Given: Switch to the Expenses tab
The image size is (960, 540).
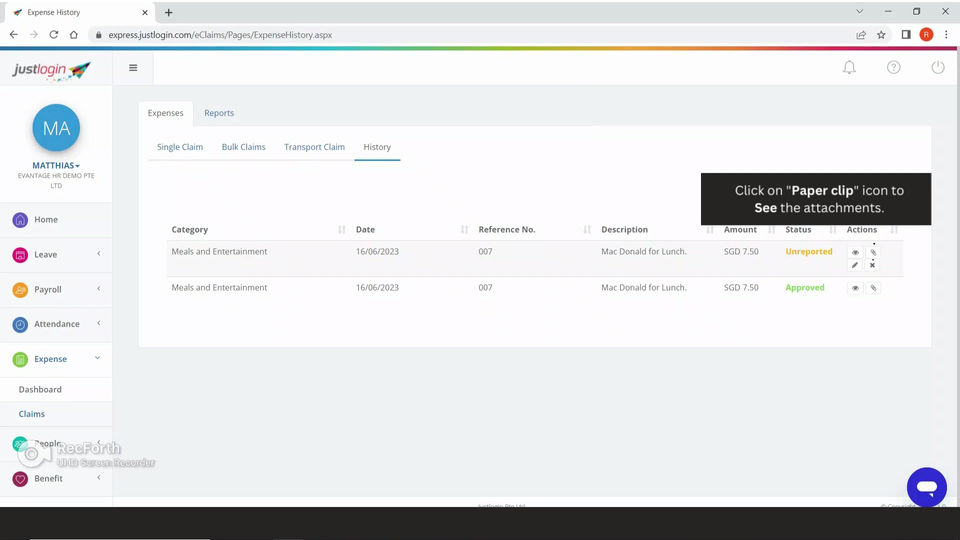Looking at the screenshot, I should coord(165,113).
